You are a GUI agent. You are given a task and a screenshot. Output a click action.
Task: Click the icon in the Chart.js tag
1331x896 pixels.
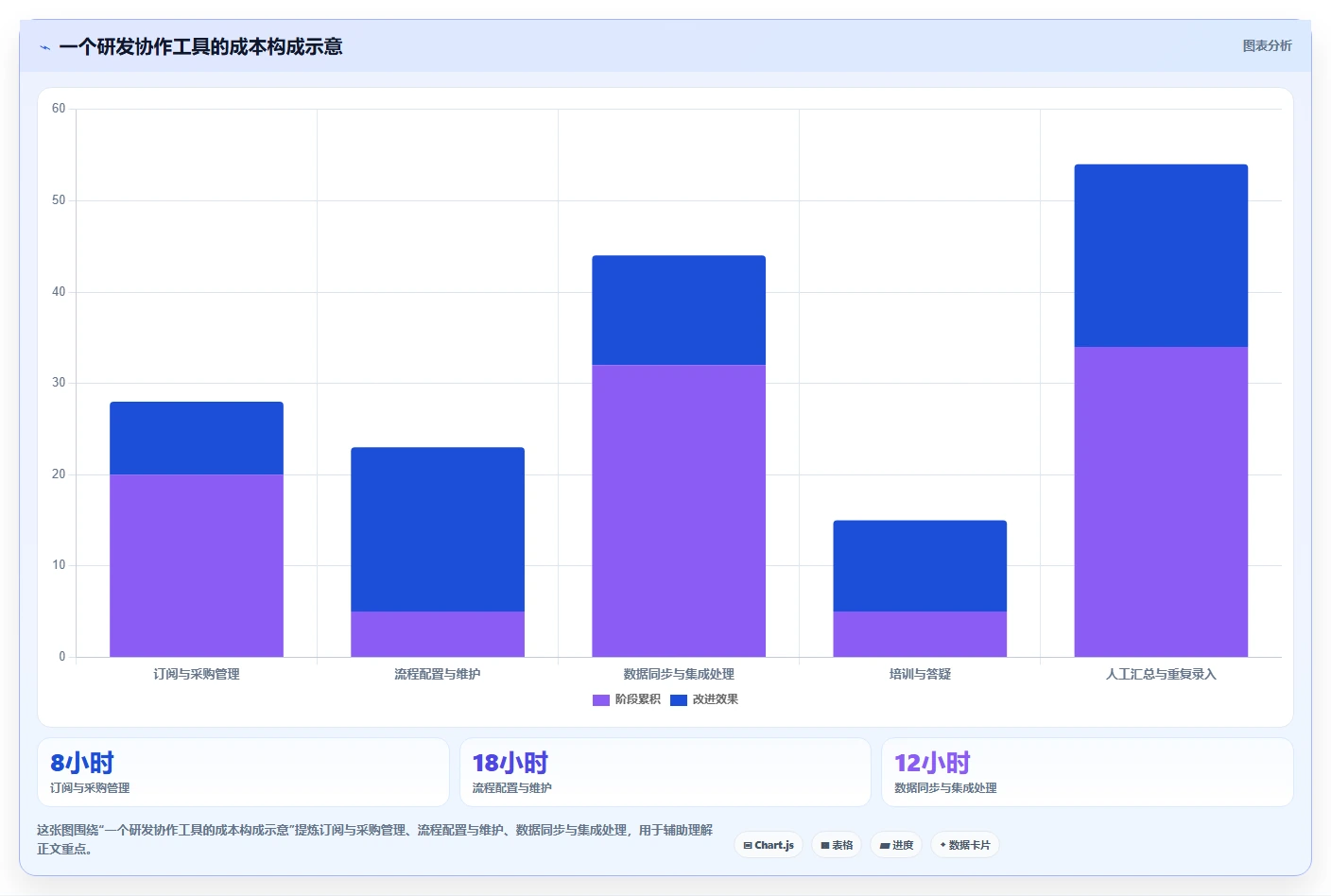pyautogui.click(x=748, y=846)
